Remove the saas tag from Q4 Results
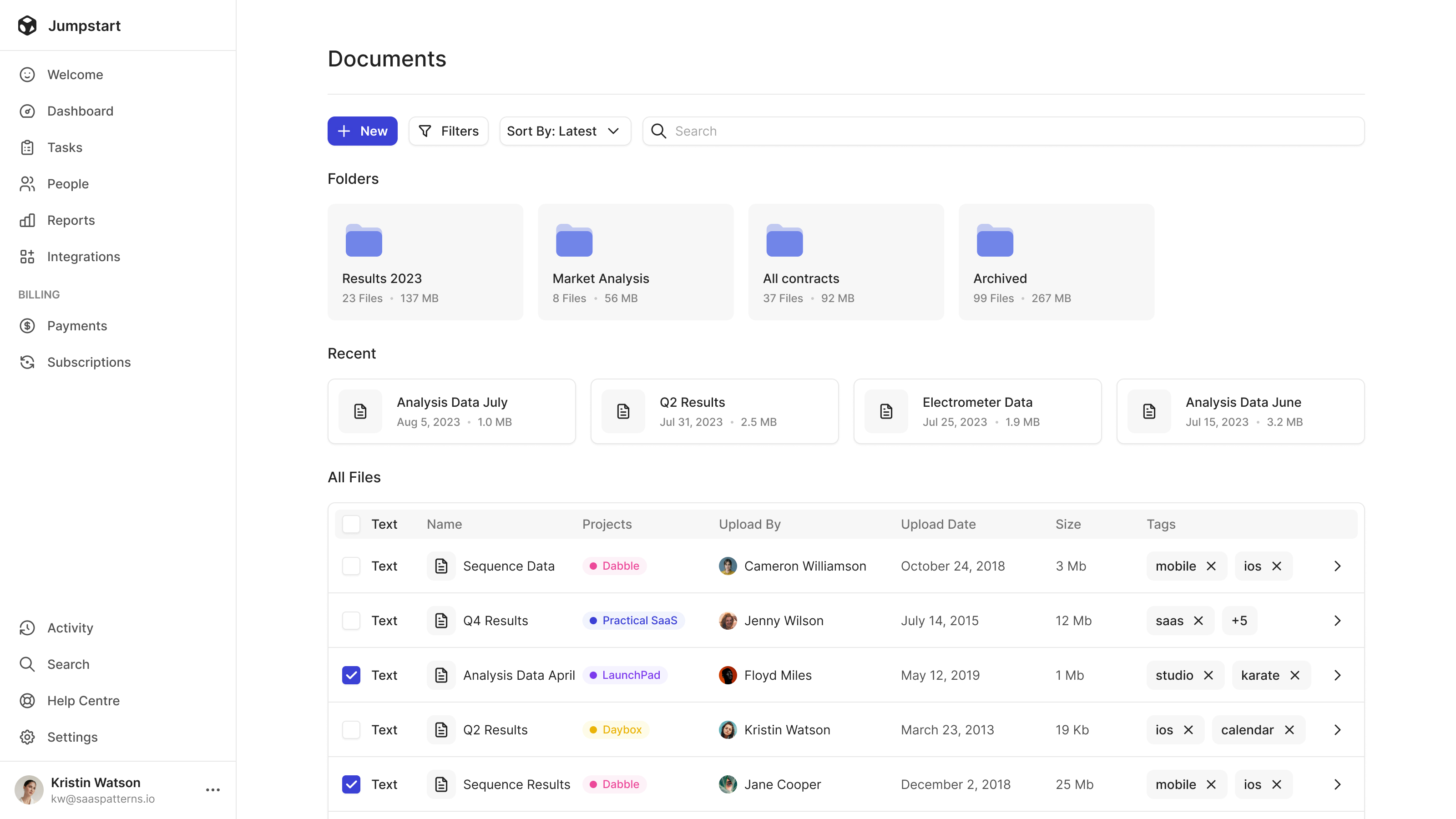Screen dimensions: 1456x819 point(1198,621)
